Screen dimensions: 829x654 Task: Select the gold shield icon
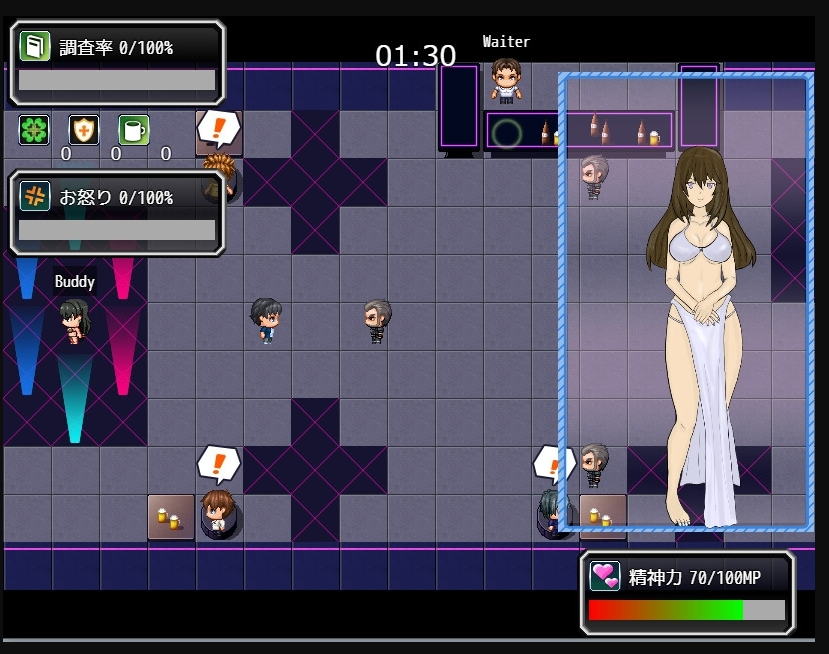(83, 130)
